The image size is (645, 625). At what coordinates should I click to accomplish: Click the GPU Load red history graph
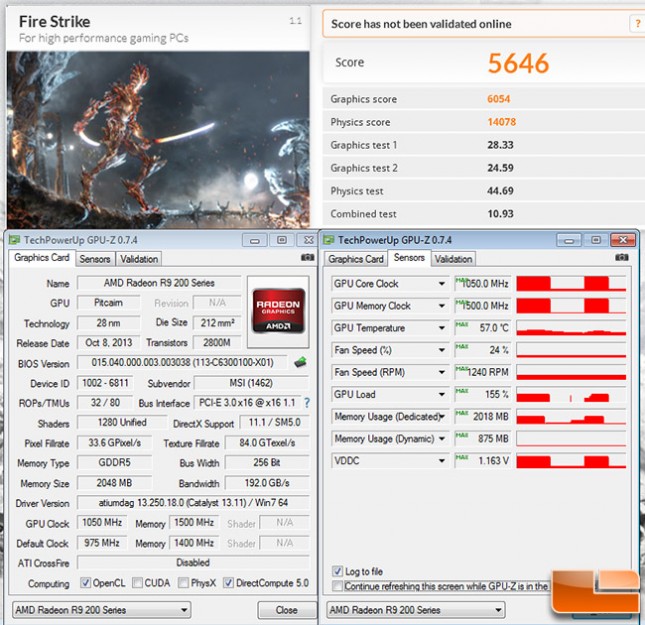click(x=571, y=395)
